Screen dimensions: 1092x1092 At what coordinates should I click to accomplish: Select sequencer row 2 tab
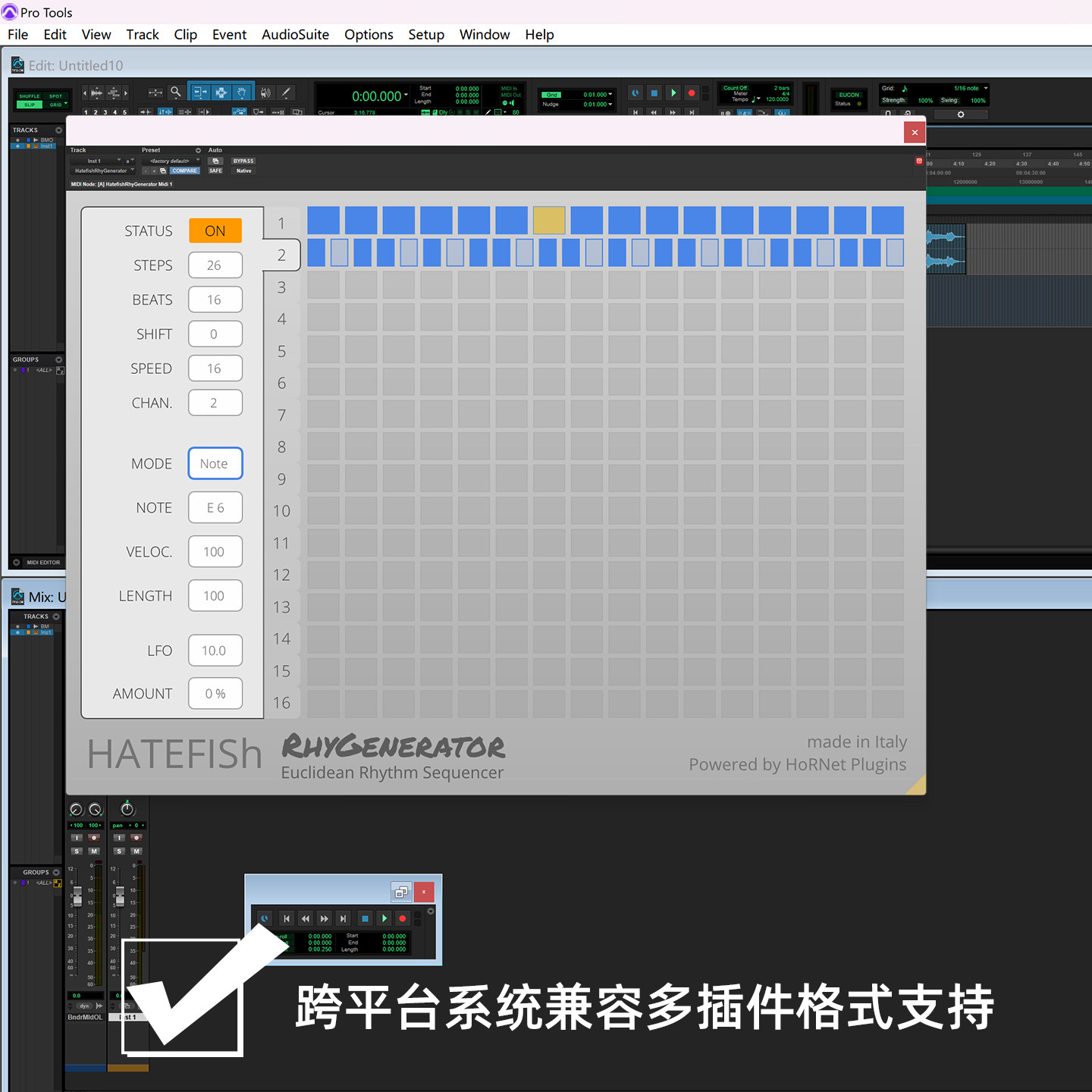click(x=281, y=256)
